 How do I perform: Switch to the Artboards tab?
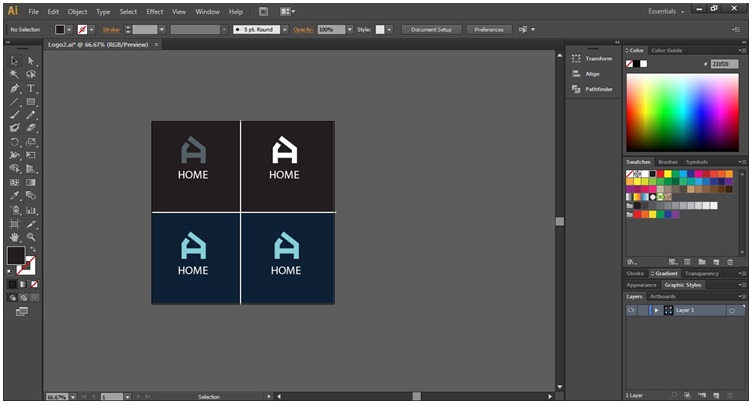663,296
